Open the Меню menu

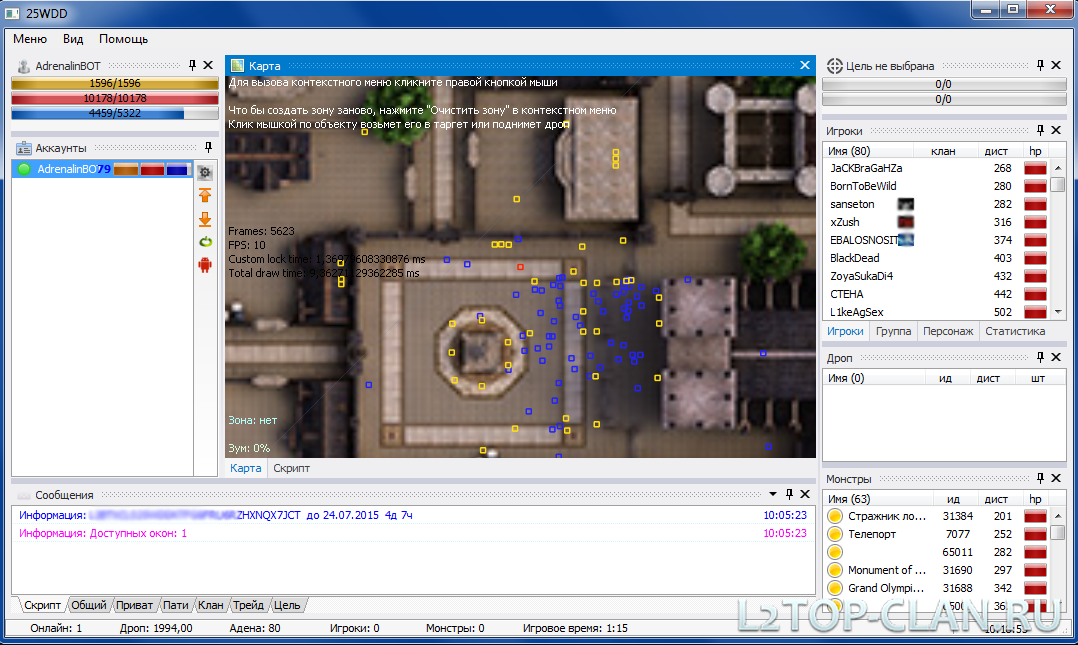(30, 39)
